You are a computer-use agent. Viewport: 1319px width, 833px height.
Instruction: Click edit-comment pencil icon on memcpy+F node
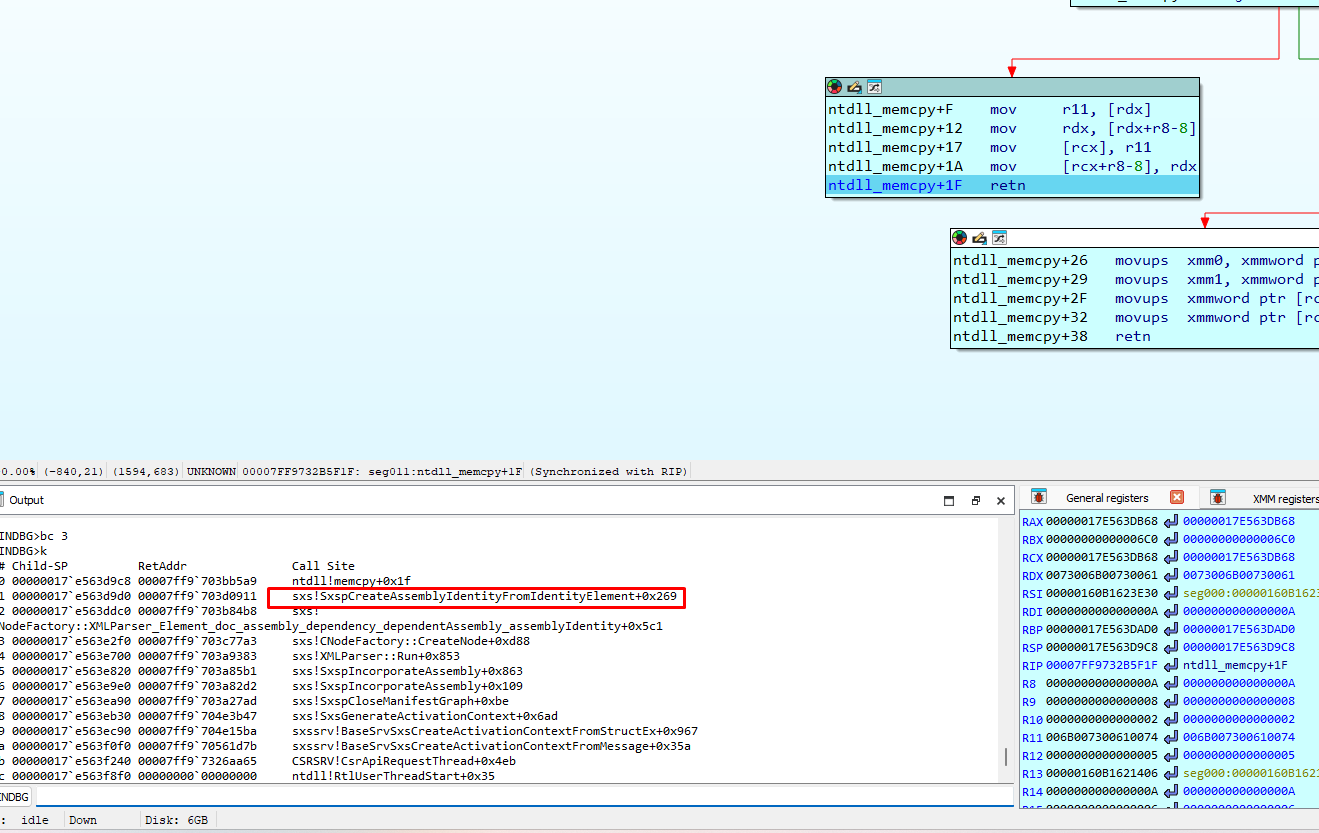point(854,87)
